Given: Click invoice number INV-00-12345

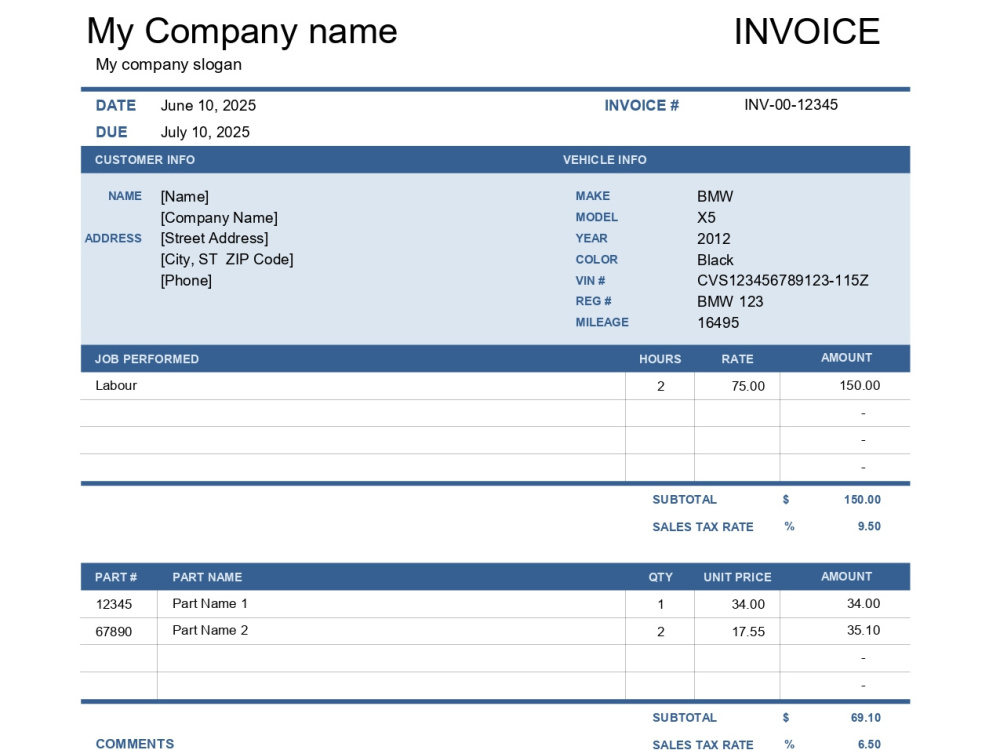Looking at the screenshot, I should [791, 105].
